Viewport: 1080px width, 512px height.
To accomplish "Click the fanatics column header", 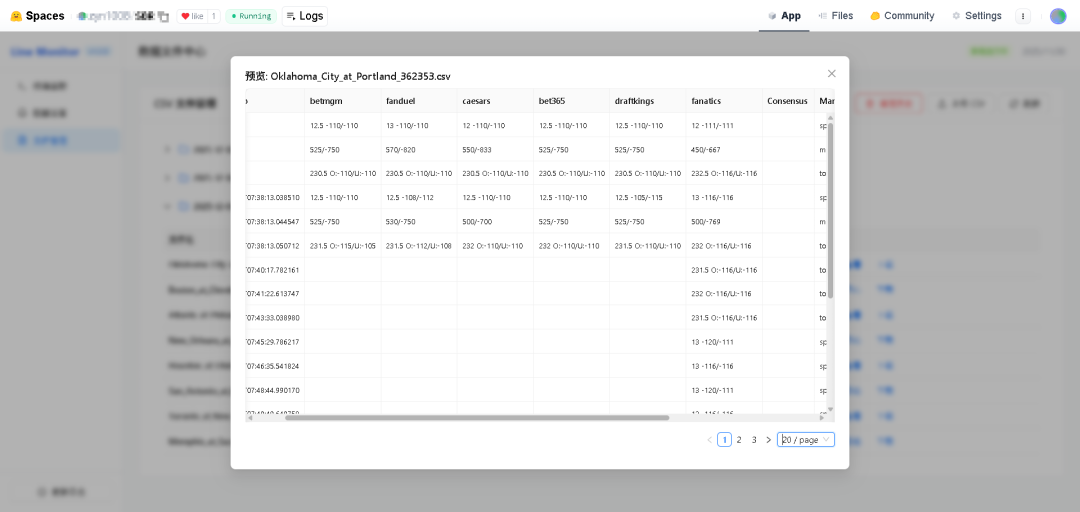I will pyautogui.click(x=706, y=101).
